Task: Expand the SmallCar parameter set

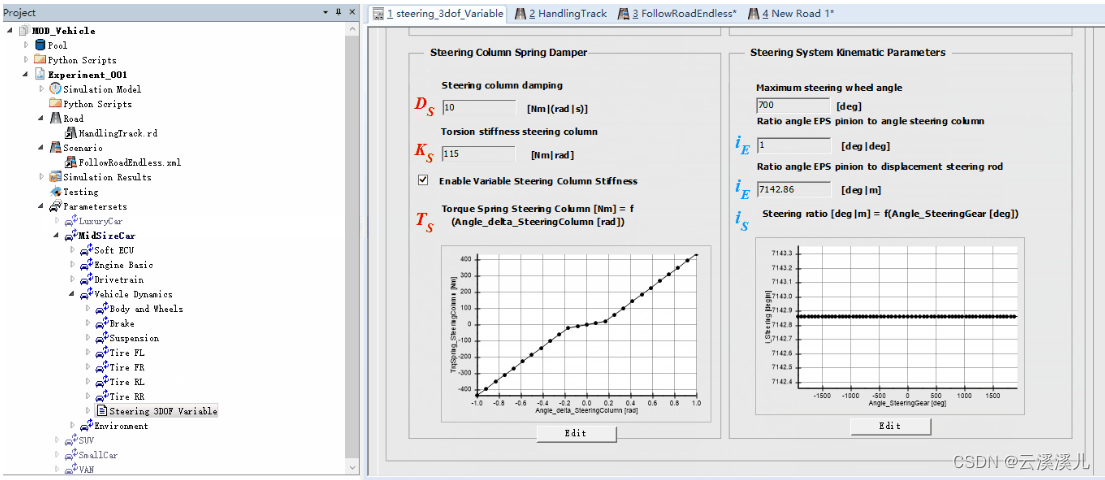Action: coord(57,455)
